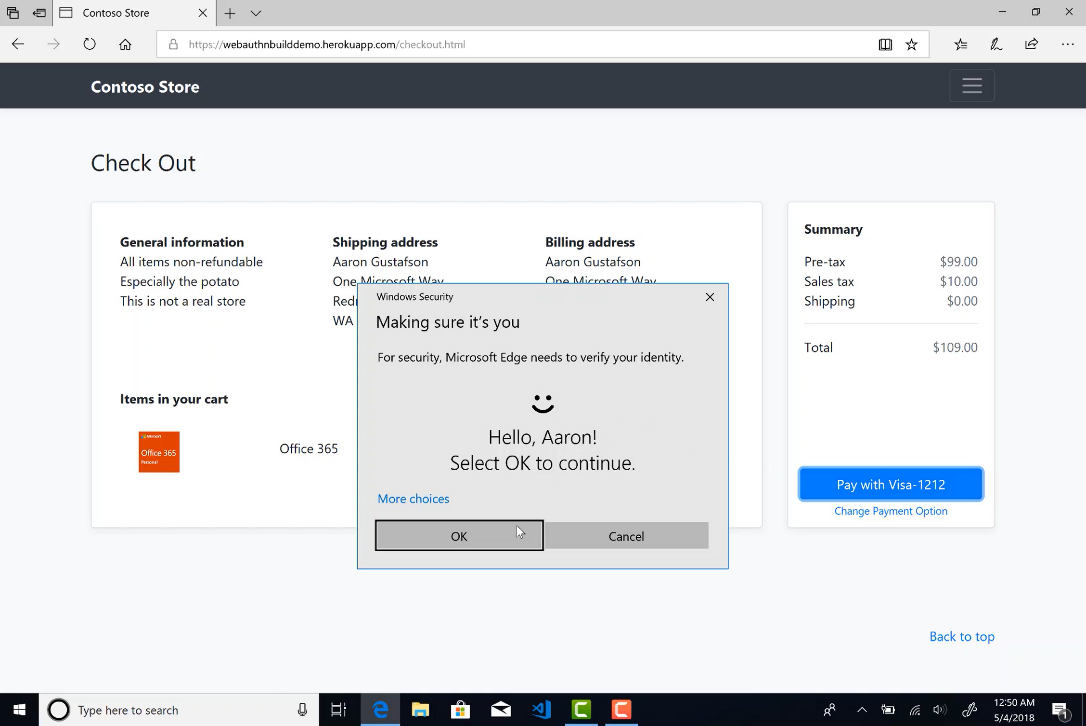Viewport: 1086px width, 726px height.
Task: Refresh the checkout page
Action: 89,44
